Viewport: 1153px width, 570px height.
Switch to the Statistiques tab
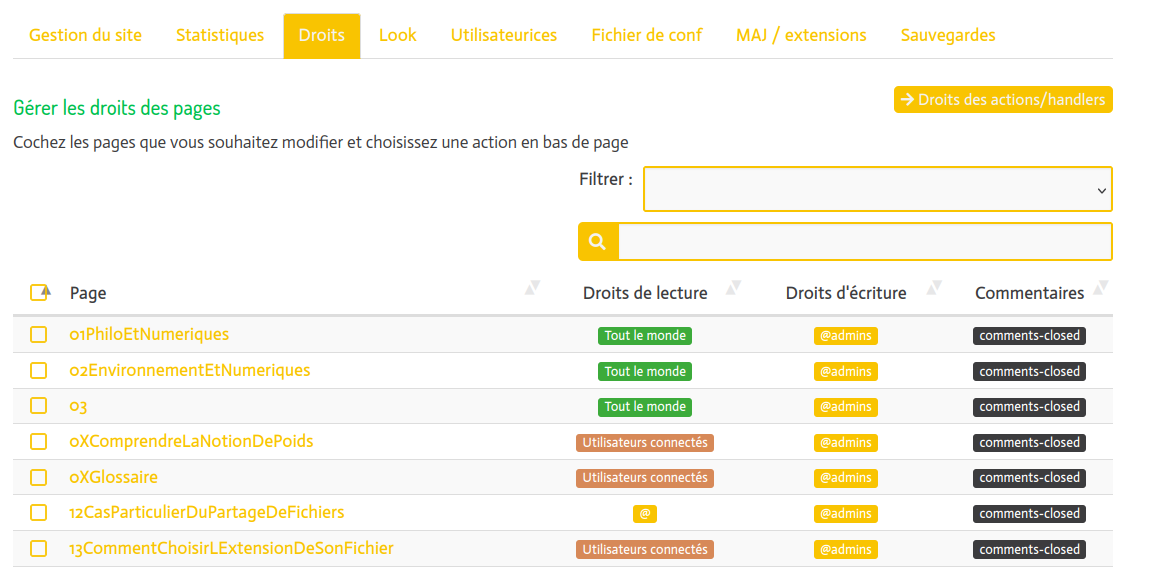[x=220, y=35]
